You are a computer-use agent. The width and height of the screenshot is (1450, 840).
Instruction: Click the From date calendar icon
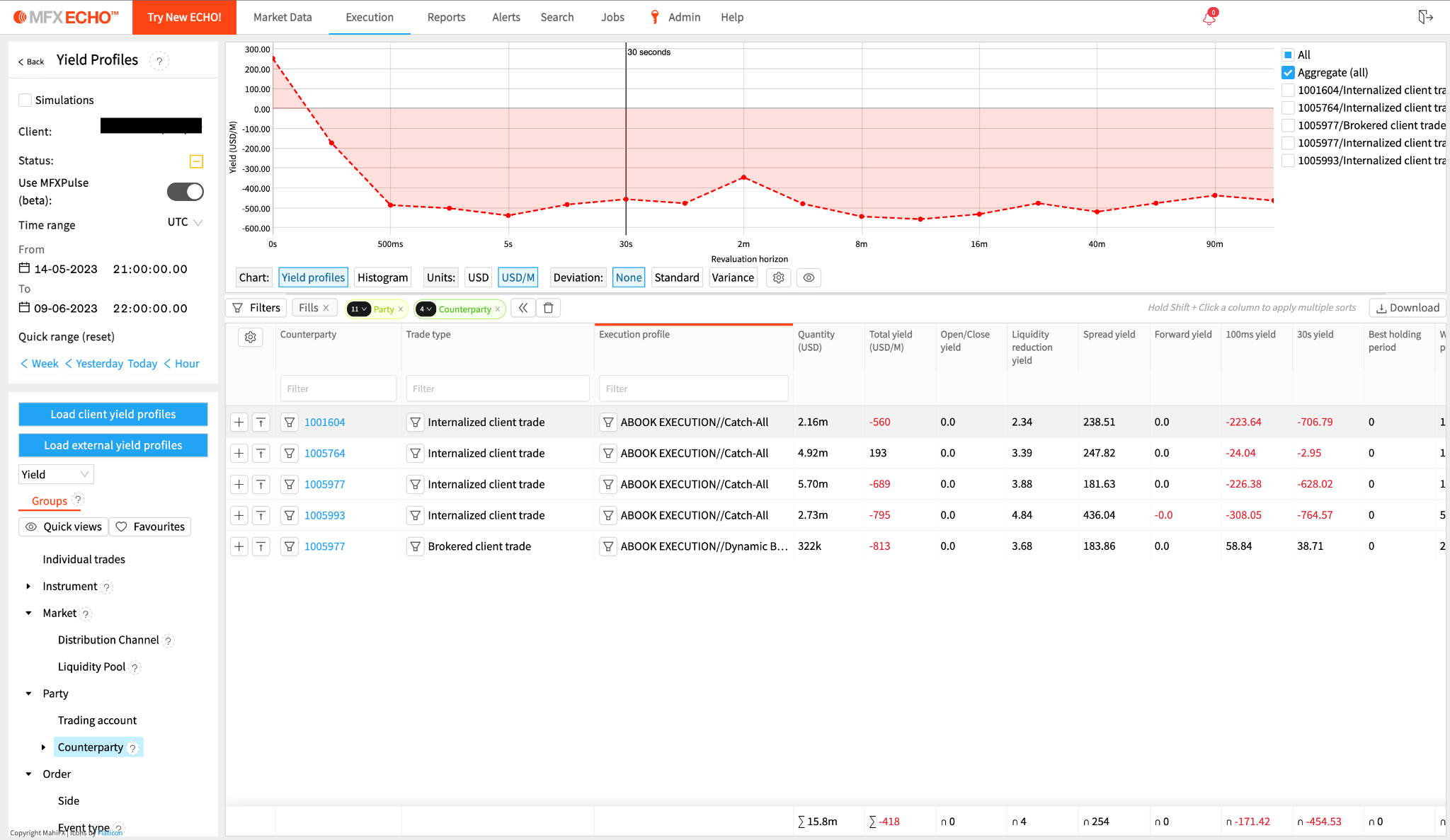[24, 268]
